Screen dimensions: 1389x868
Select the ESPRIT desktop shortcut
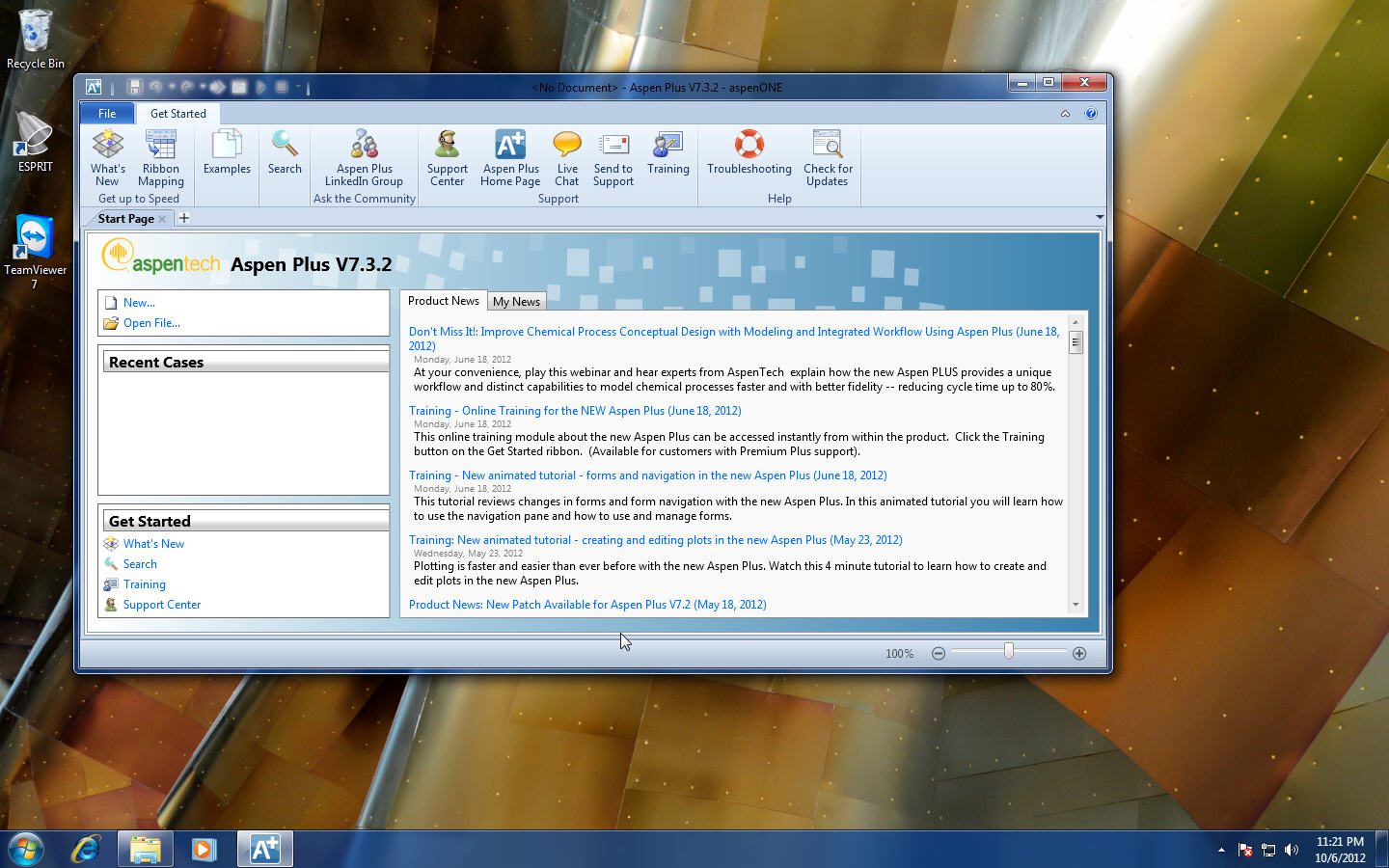coord(35,142)
